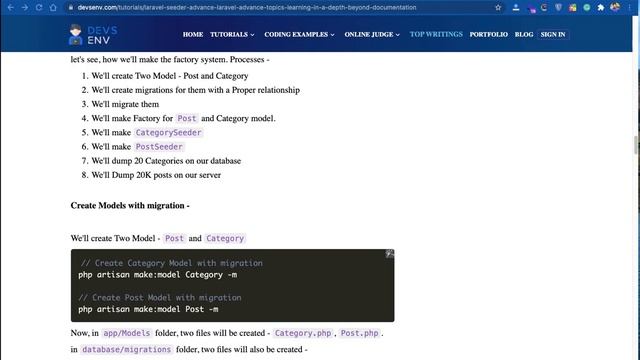Click the 'Category' inline code after 'Two Model'
This screenshot has width=640, height=360.
(225, 238)
